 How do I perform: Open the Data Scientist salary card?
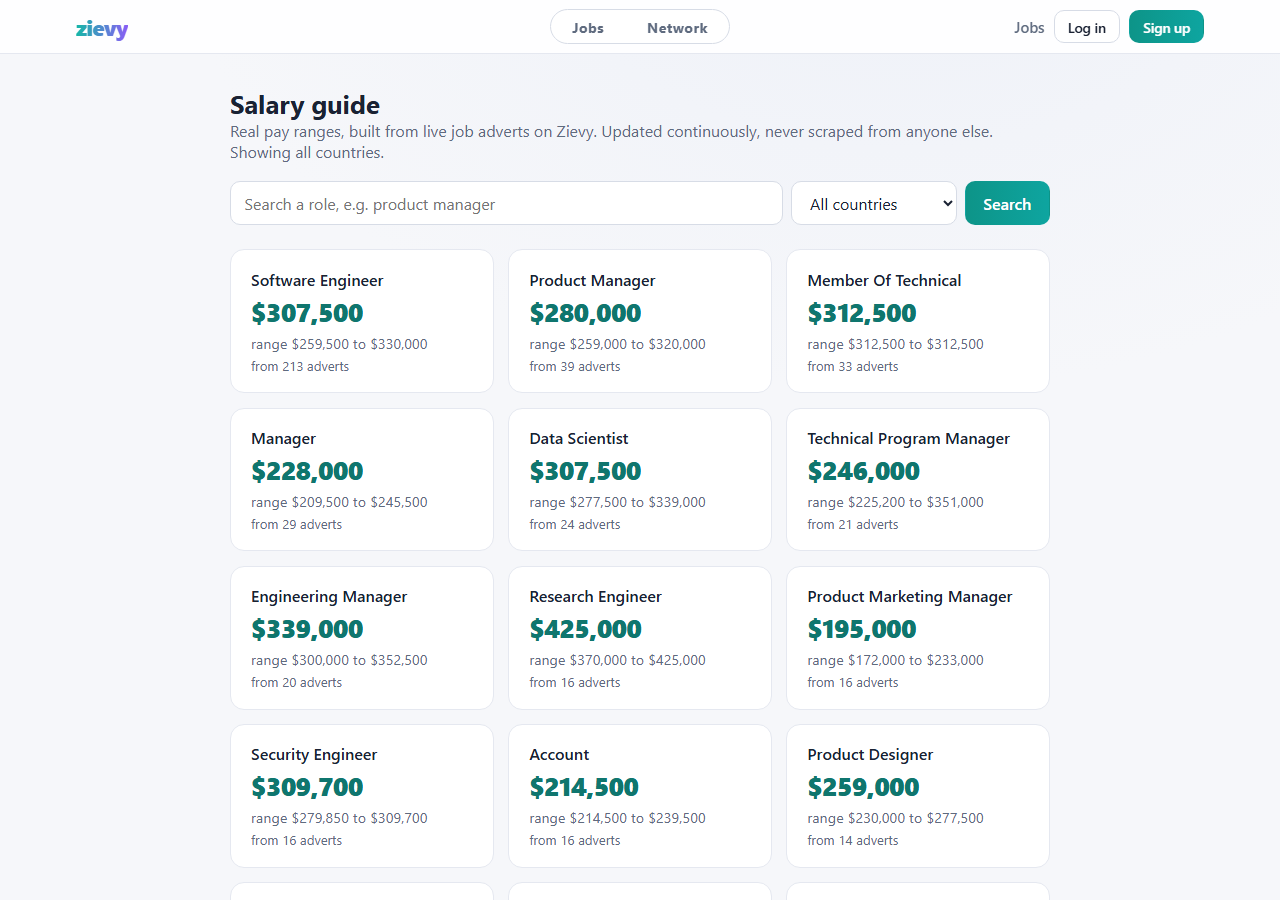coord(640,479)
